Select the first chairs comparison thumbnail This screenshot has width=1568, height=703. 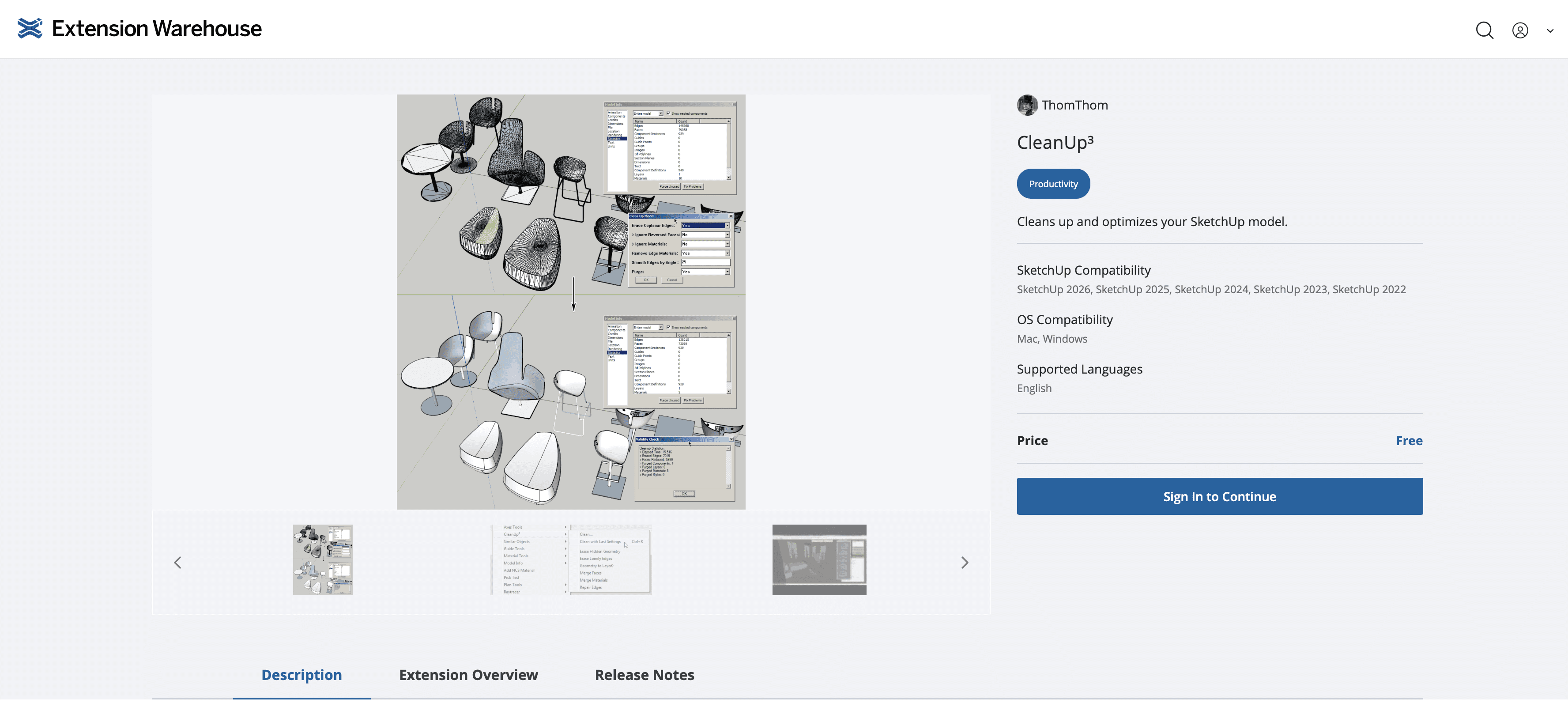[x=323, y=560]
